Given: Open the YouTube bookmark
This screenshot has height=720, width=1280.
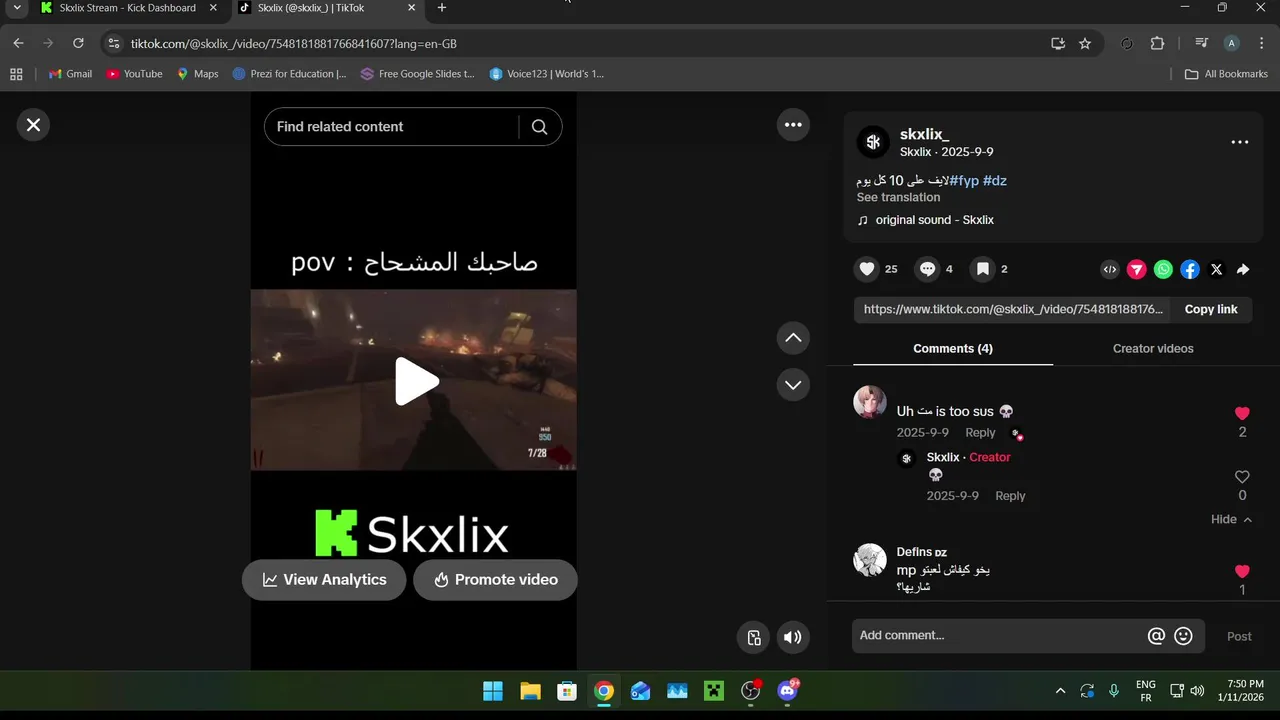Looking at the screenshot, I should [x=134, y=74].
